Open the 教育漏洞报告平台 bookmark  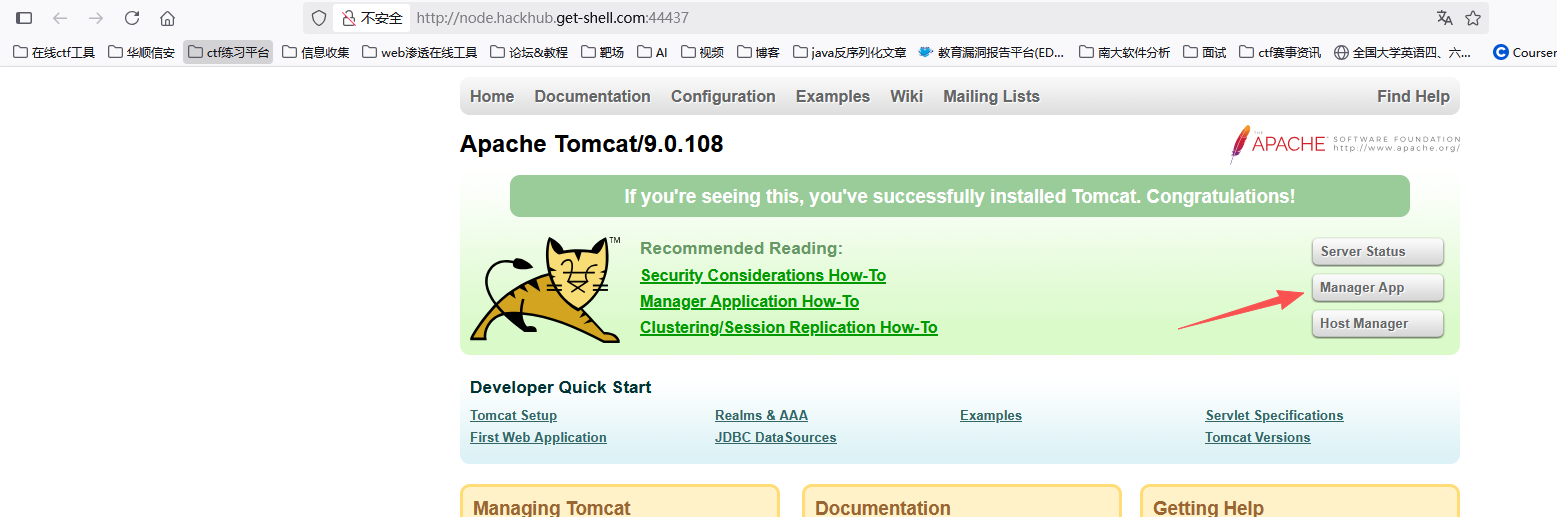992,52
